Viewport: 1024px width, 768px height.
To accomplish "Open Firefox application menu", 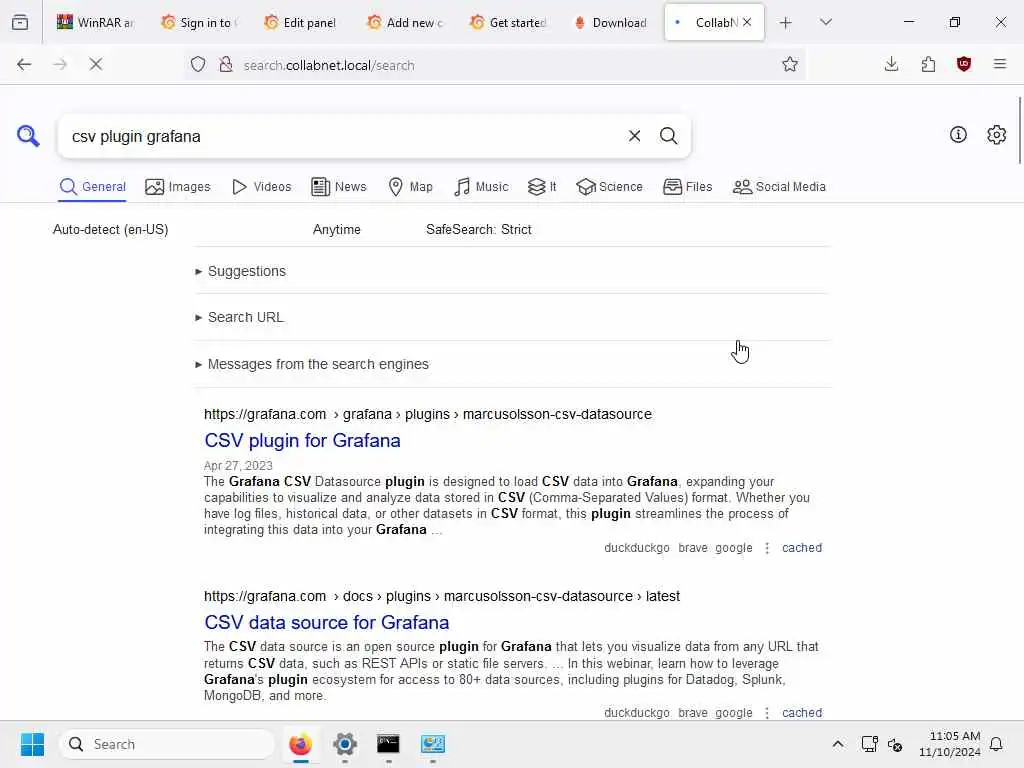I will coord(1000,64).
